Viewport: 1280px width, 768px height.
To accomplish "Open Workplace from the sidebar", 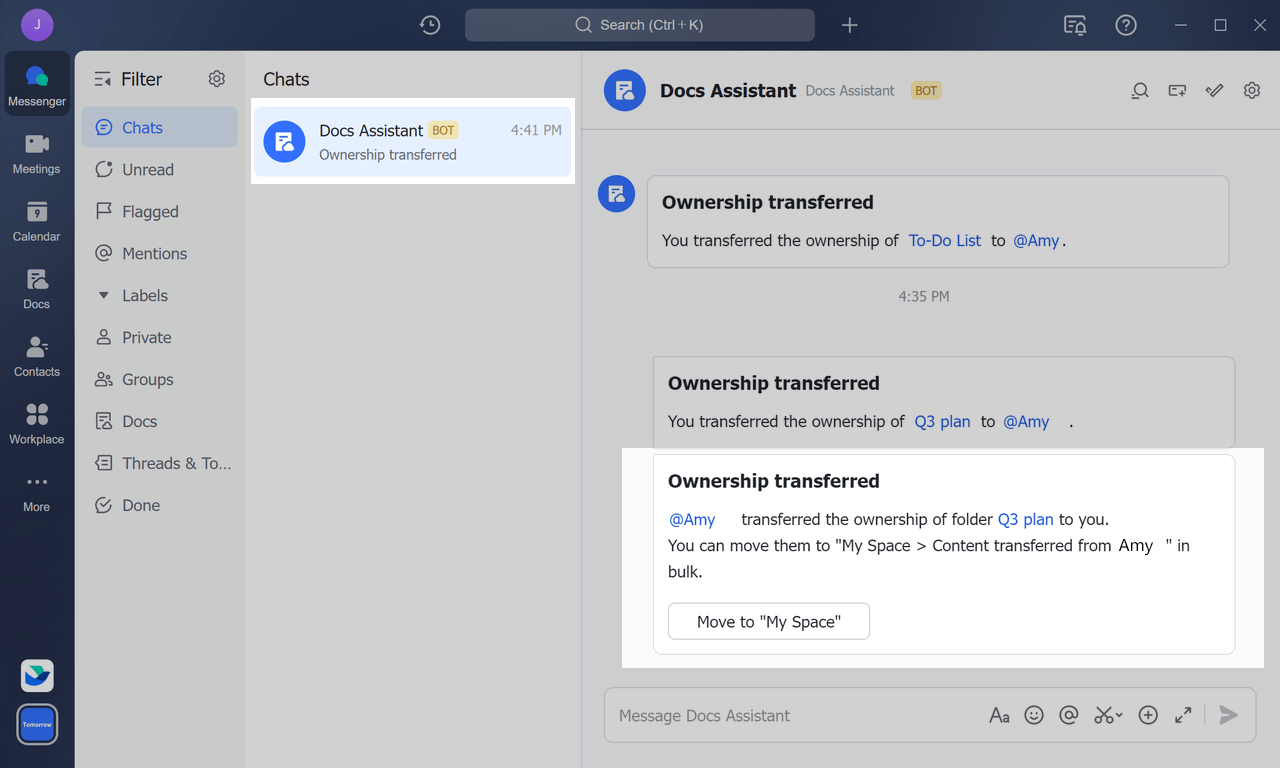I will pyautogui.click(x=37, y=424).
